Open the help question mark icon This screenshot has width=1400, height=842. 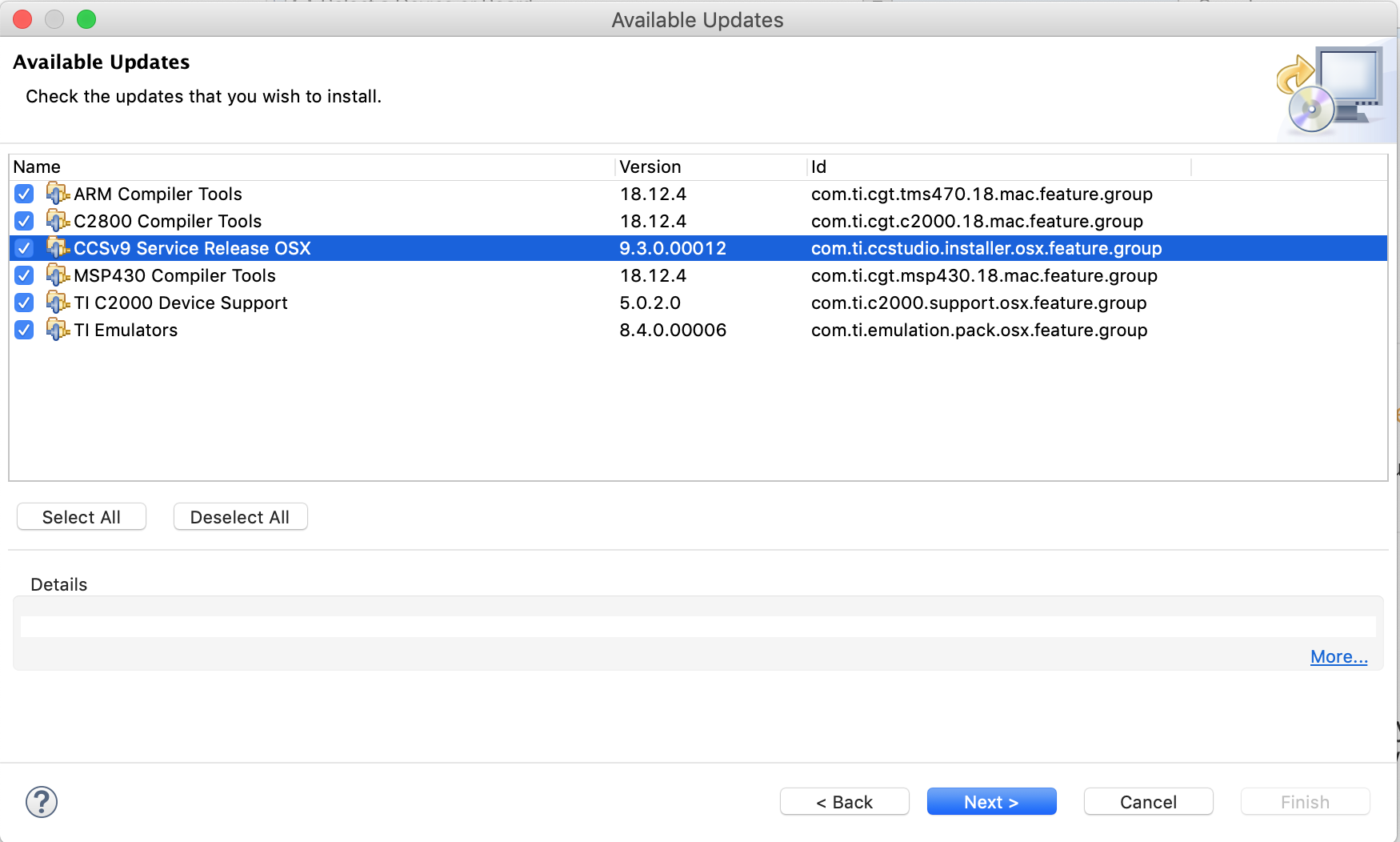(x=42, y=802)
